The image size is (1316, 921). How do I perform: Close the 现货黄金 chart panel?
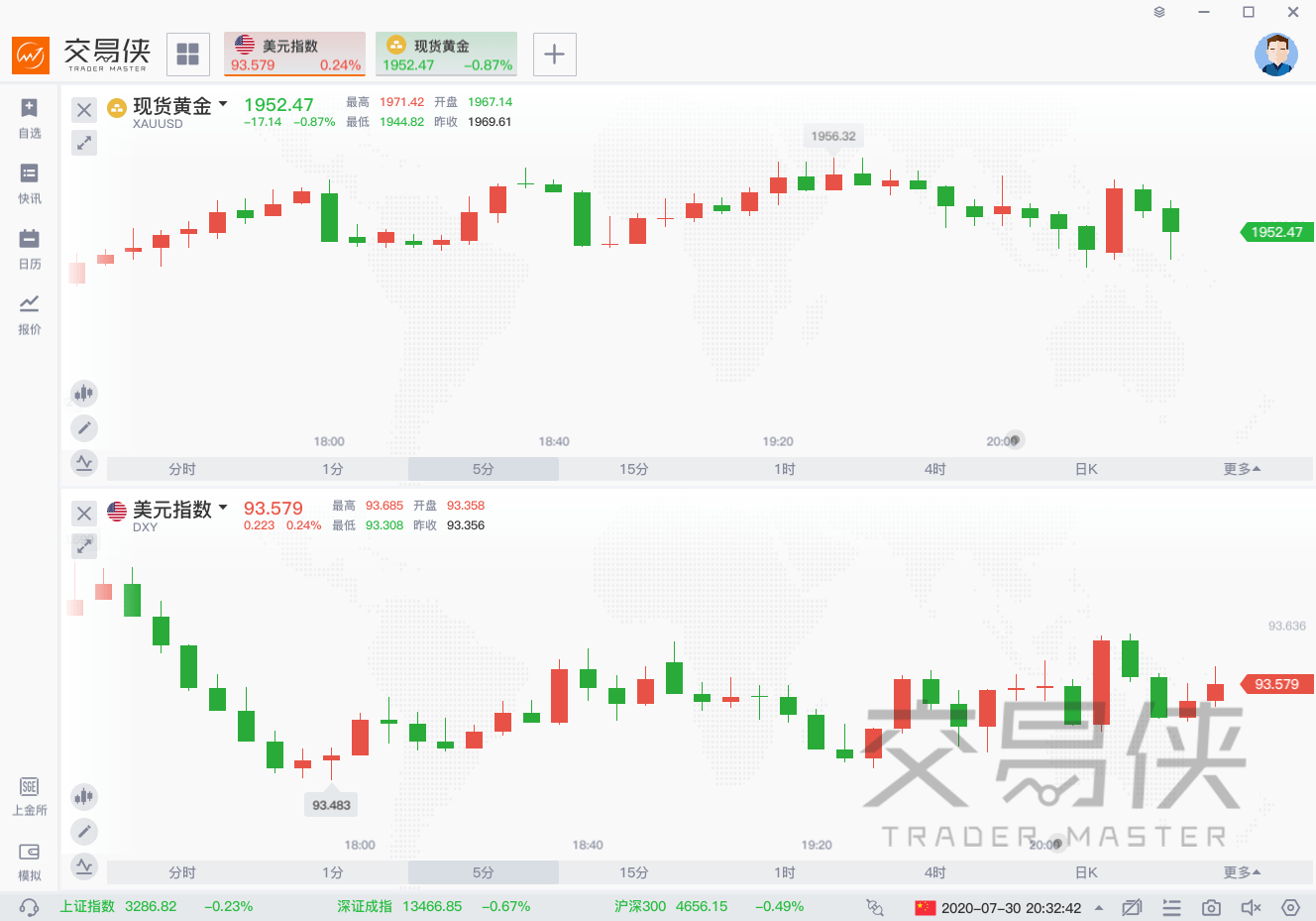84,110
